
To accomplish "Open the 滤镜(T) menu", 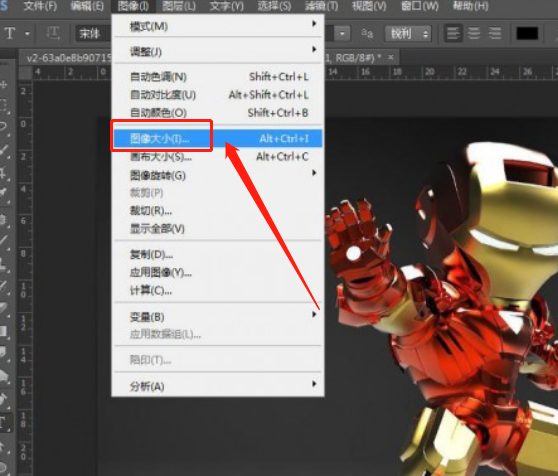I will [322, 6].
